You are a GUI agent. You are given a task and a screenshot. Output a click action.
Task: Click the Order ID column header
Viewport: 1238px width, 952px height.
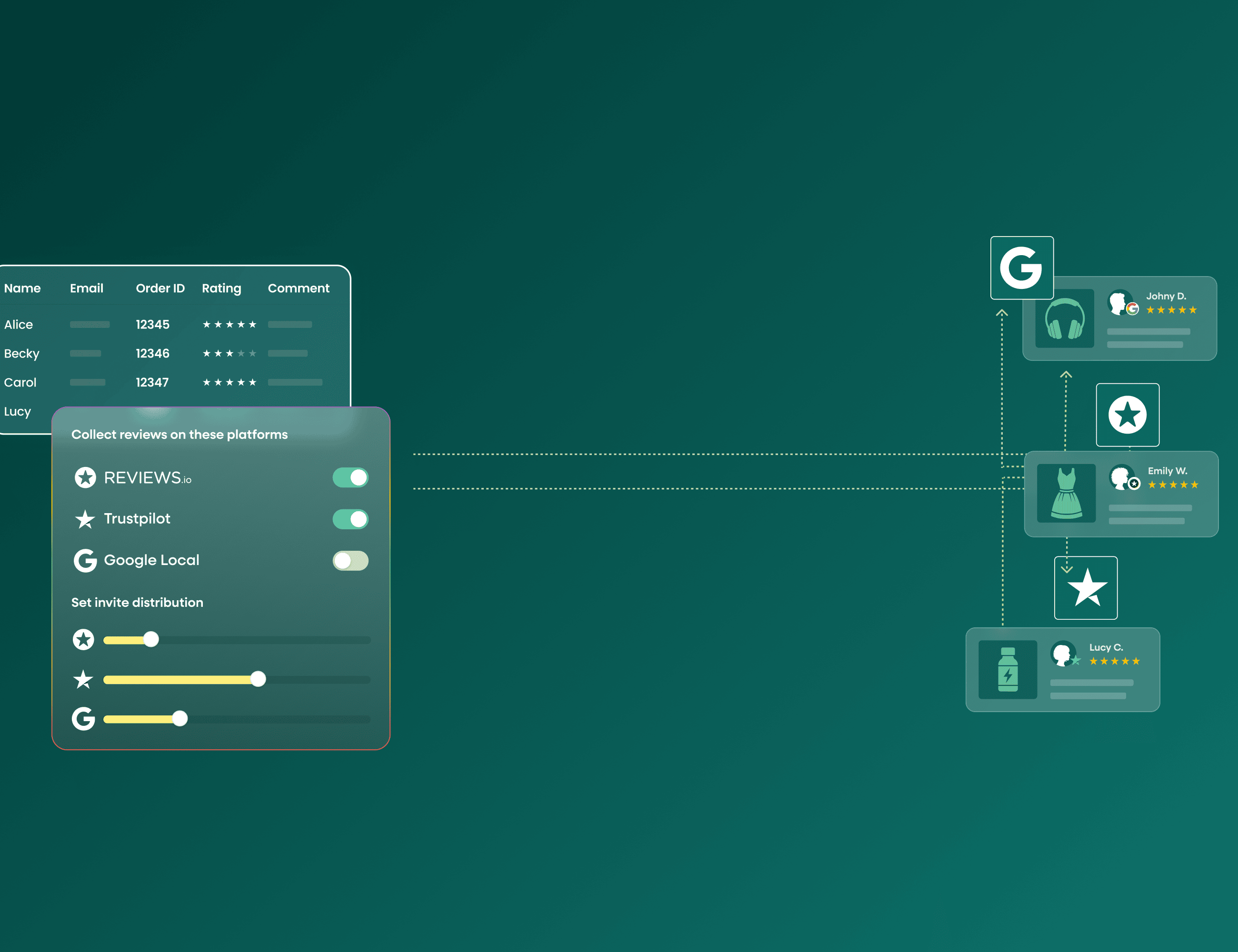[160, 288]
